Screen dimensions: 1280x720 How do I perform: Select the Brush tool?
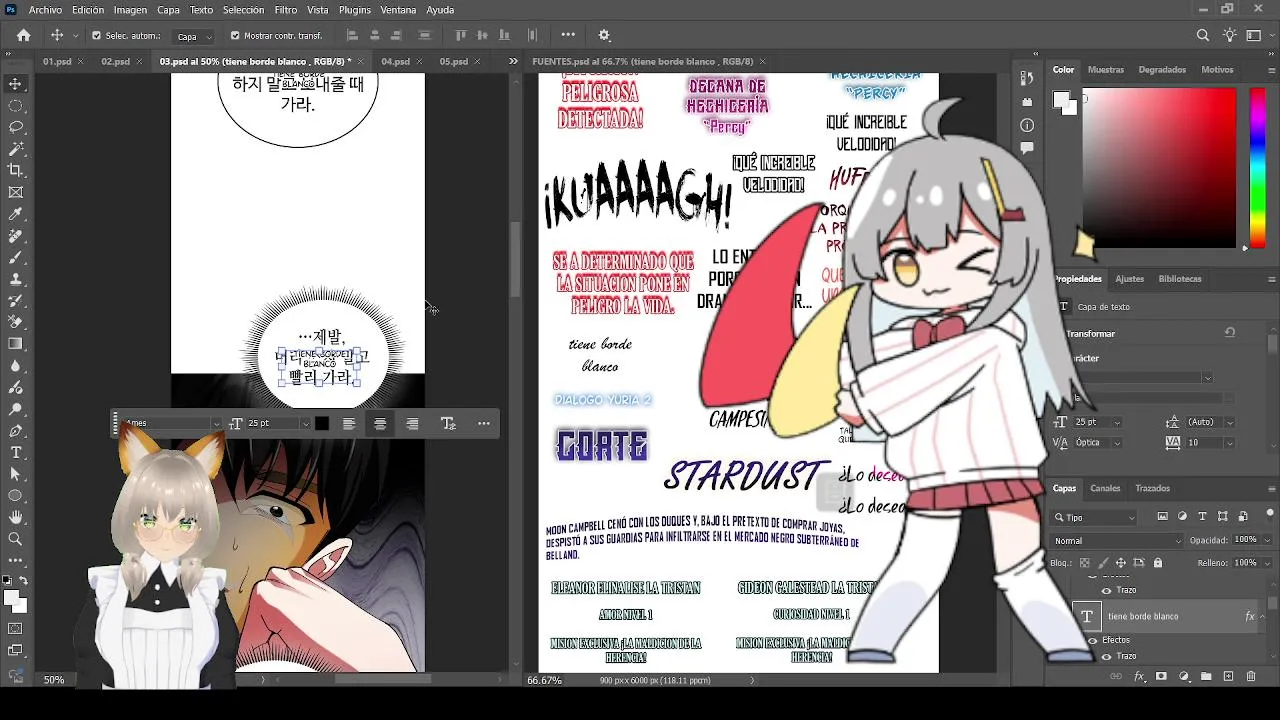coord(15,257)
